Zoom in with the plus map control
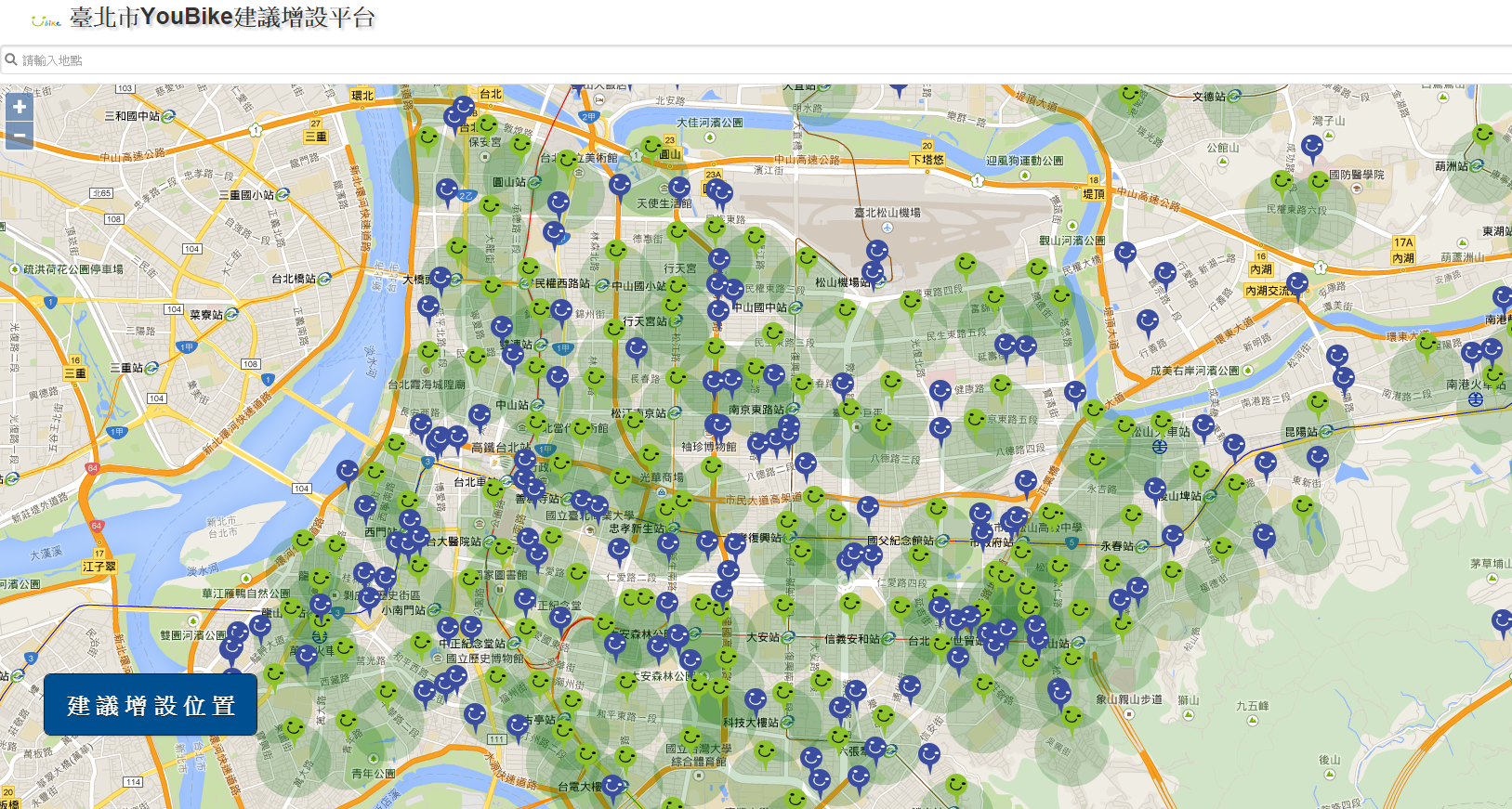Screen dimensions: 1512x809 [x=20, y=107]
